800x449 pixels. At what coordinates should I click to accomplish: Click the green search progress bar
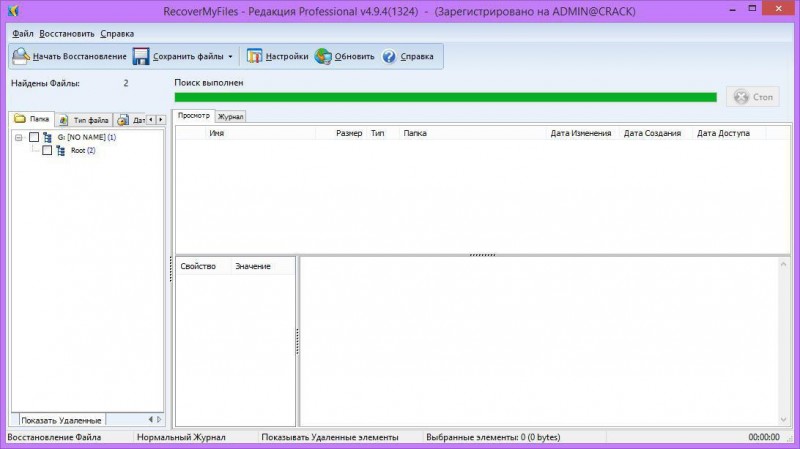click(x=445, y=97)
